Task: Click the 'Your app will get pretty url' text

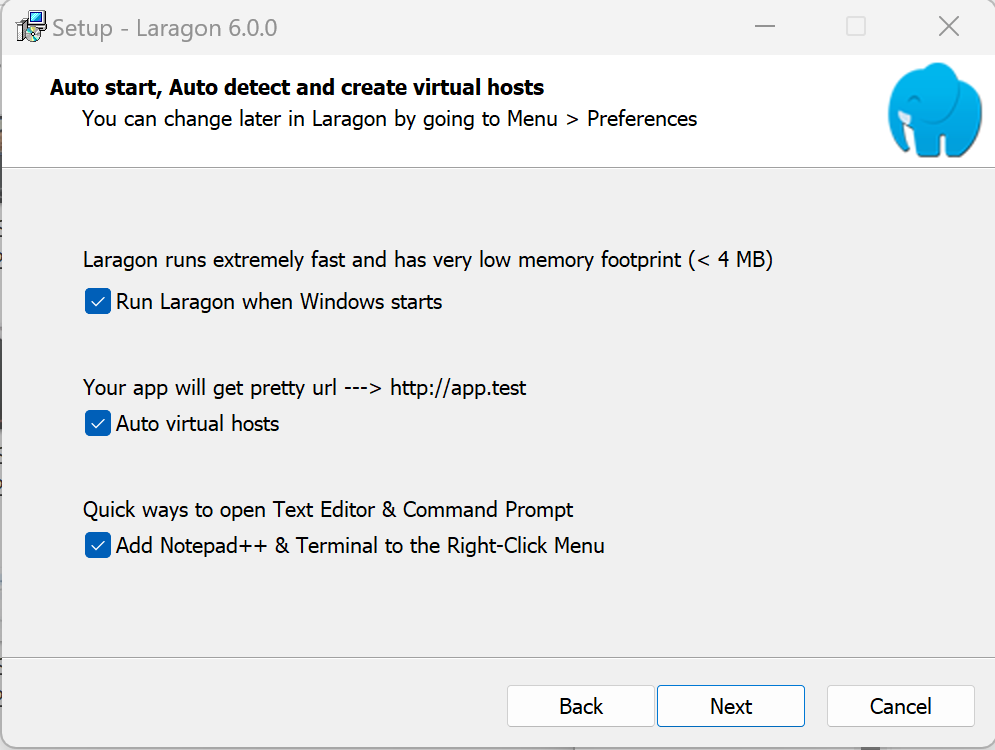Action: (x=305, y=387)
